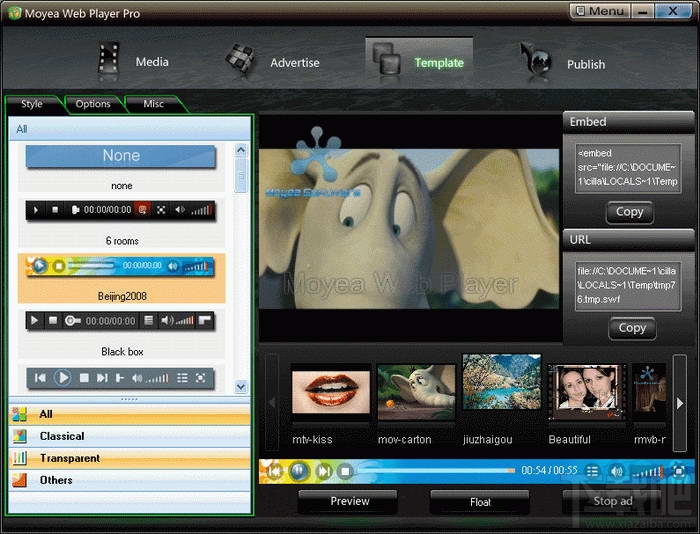Select the Classical category
Viewport: 700px width, 534px height.
pos(129,436)
